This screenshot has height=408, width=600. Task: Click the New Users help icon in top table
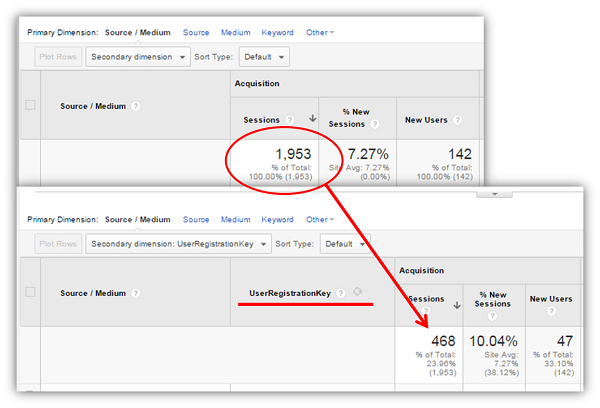[x=455, y=119]
